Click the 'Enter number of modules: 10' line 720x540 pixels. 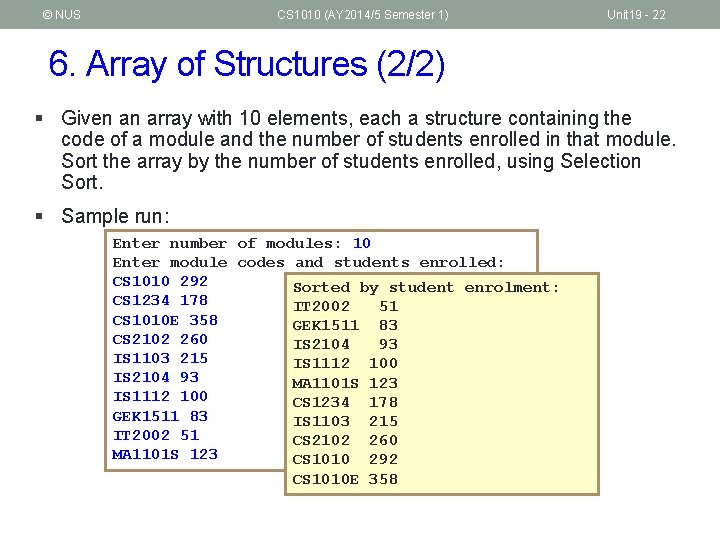pos(242,243)
